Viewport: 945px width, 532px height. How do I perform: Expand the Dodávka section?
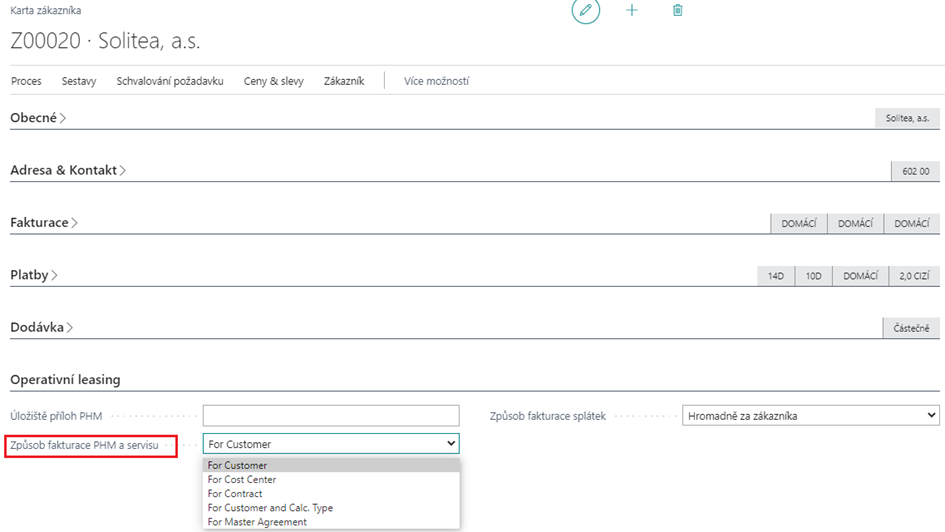[42, 327]
